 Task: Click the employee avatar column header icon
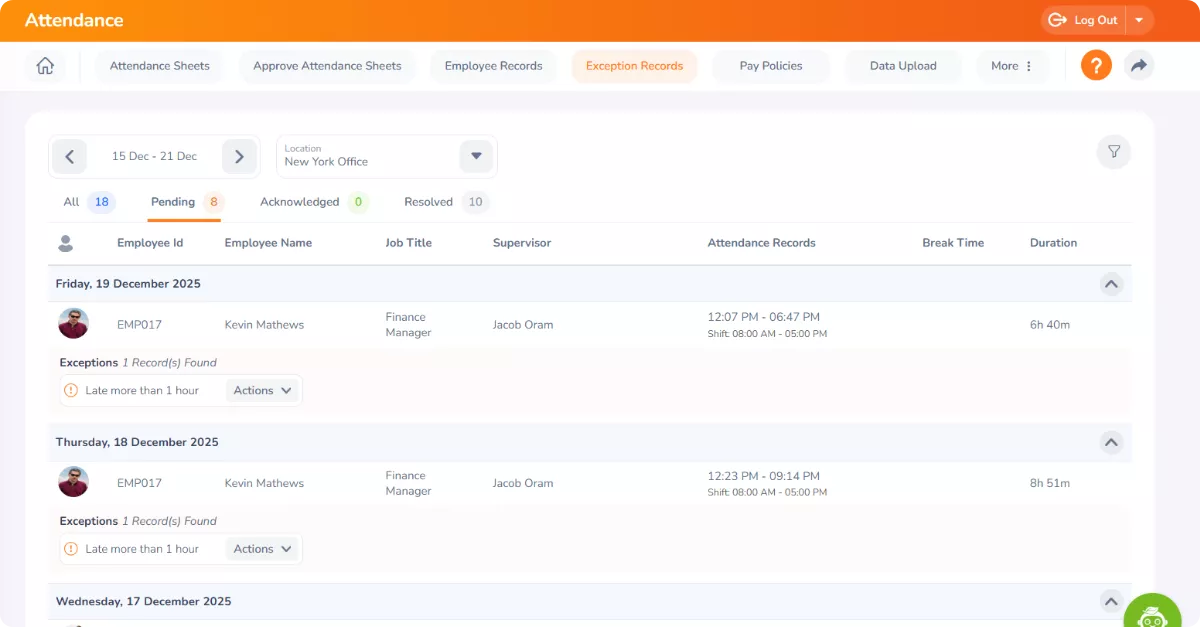(66, 243)
